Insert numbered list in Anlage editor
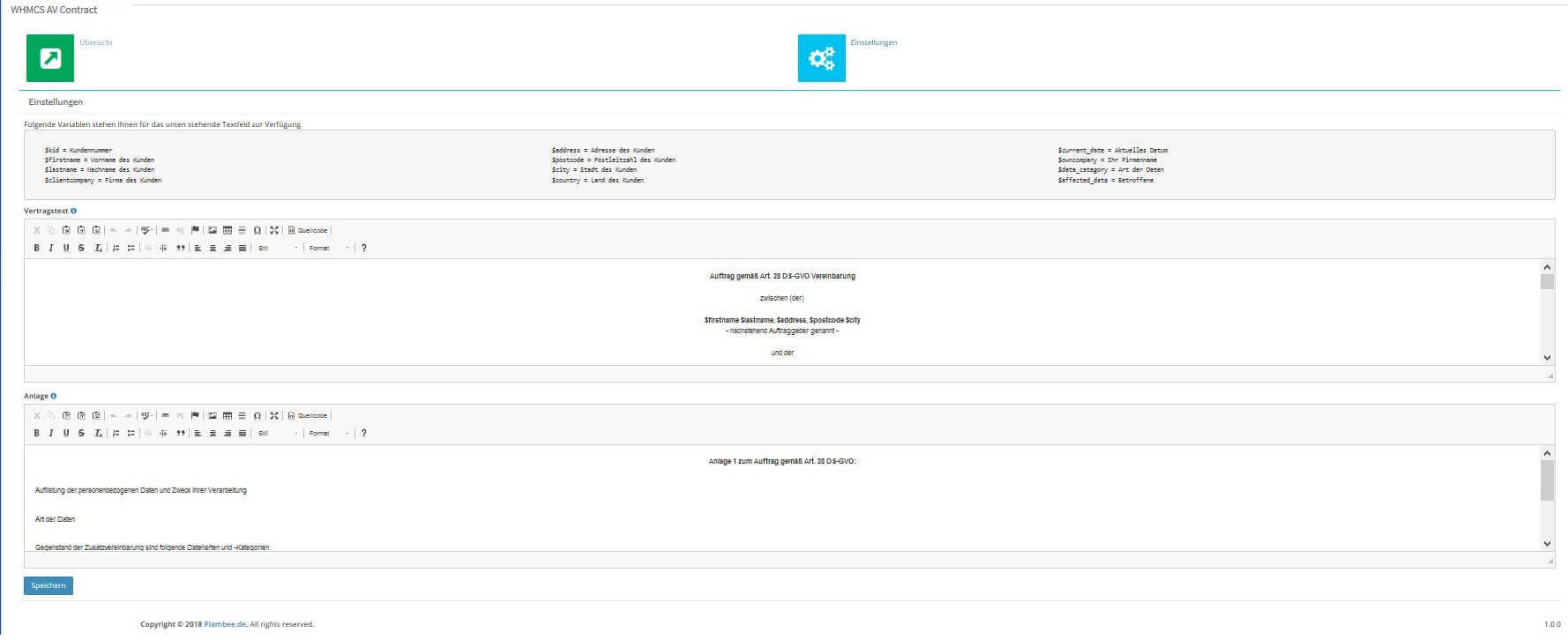This screenshot has width=1568, height=640. 116,434
